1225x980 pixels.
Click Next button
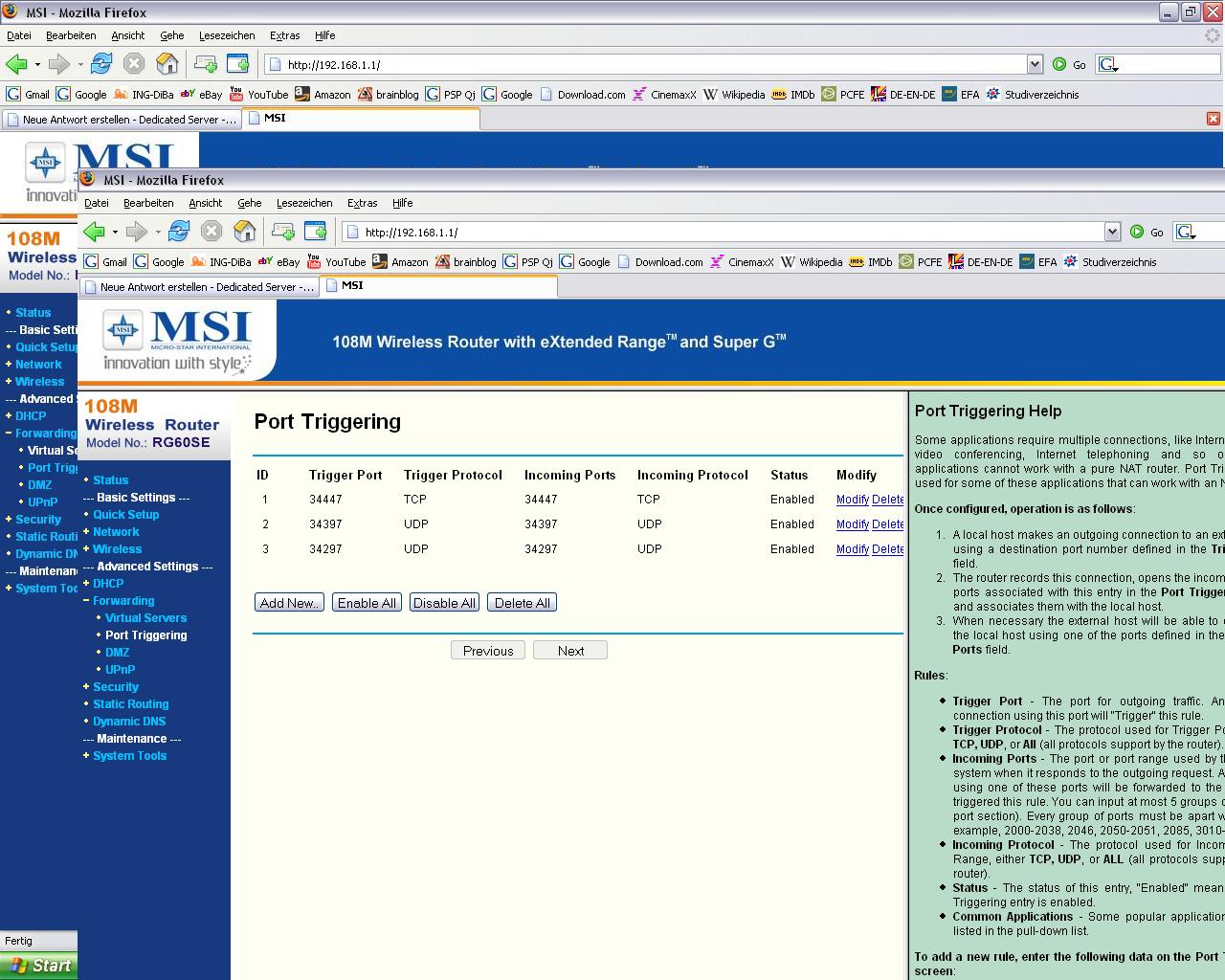[570, 650]
